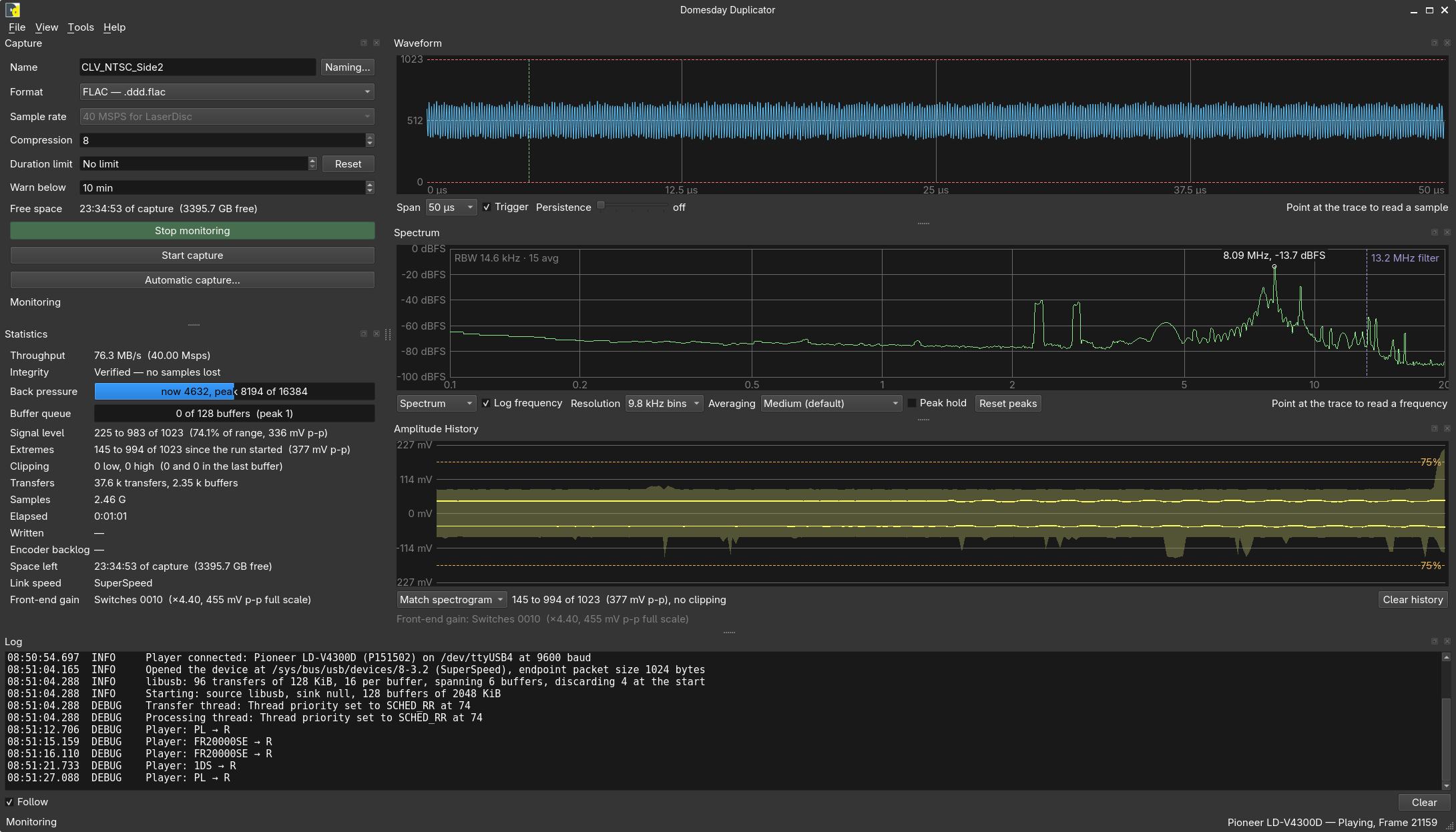The image size is (1456, 832).
Task: Open the Format dropdown
Action: pyautogui.click(x=227, y=92)
